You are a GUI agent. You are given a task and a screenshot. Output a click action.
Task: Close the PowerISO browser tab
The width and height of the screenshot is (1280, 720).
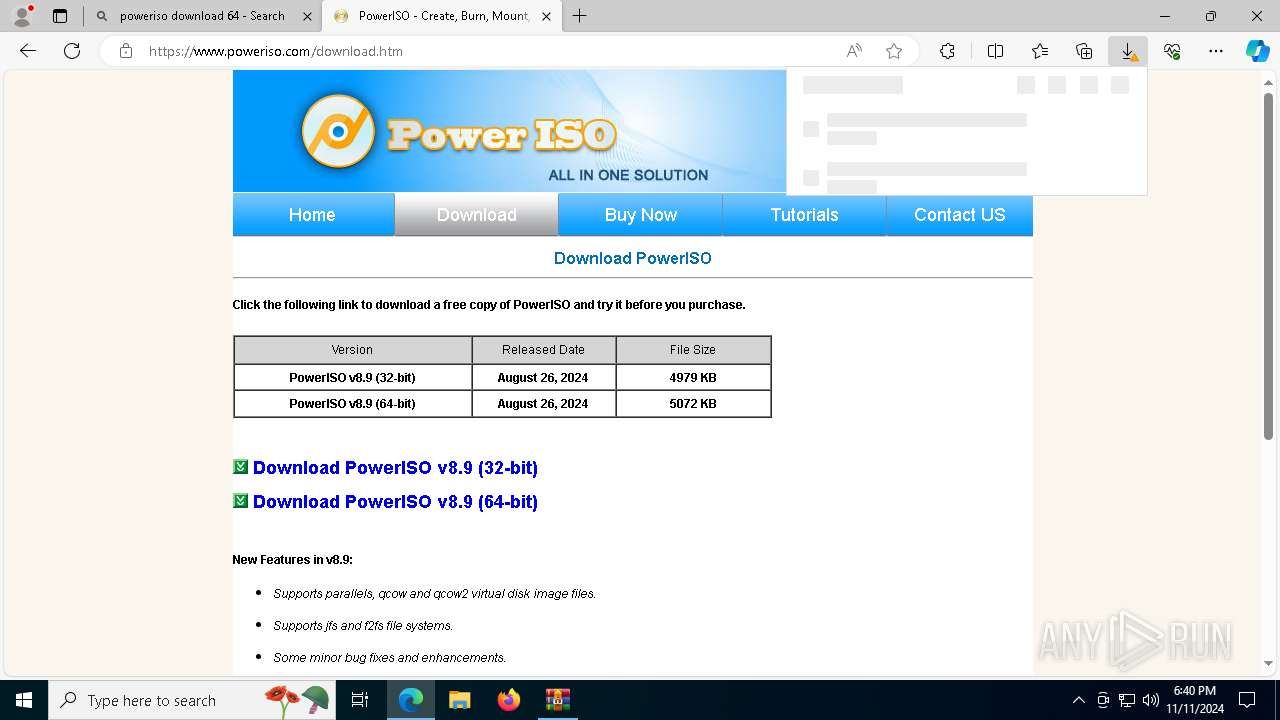coord(546,16)
